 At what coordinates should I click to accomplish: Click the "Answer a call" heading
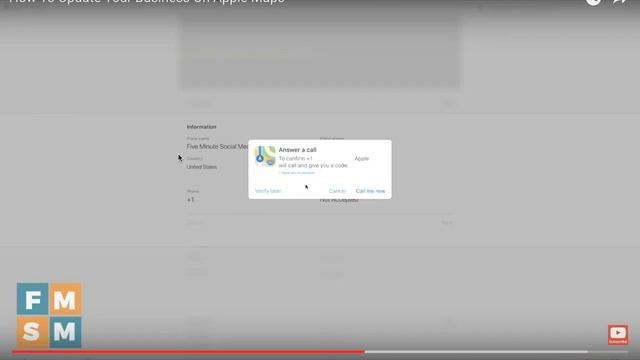(x=298, y=150)
